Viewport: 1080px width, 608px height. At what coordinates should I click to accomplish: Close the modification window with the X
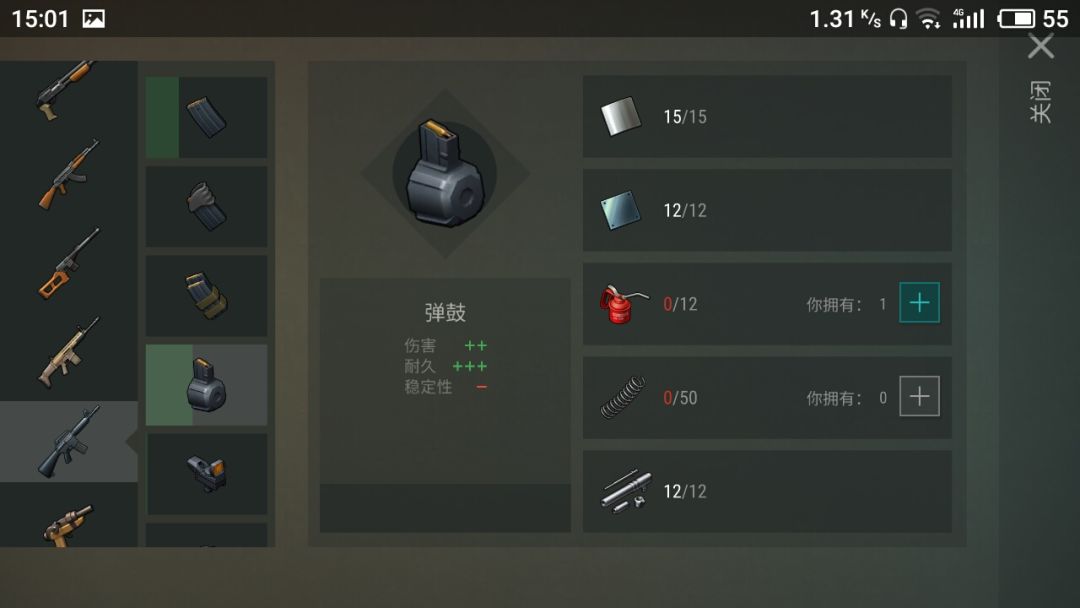pyautogui.click(x=1041, y=47)
